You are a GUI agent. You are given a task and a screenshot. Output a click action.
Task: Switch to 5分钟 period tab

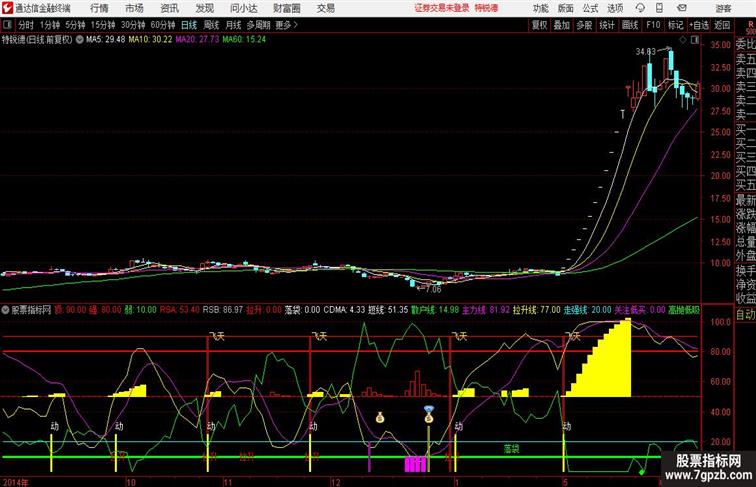pyautogui.click(x=75, y=25)
